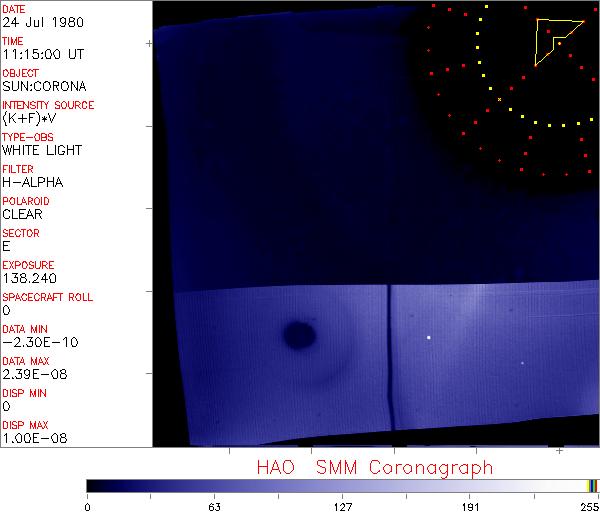This screenshot has width=600, height=512.
Task: Click the black start of the color bar
Action: point(91,486)
